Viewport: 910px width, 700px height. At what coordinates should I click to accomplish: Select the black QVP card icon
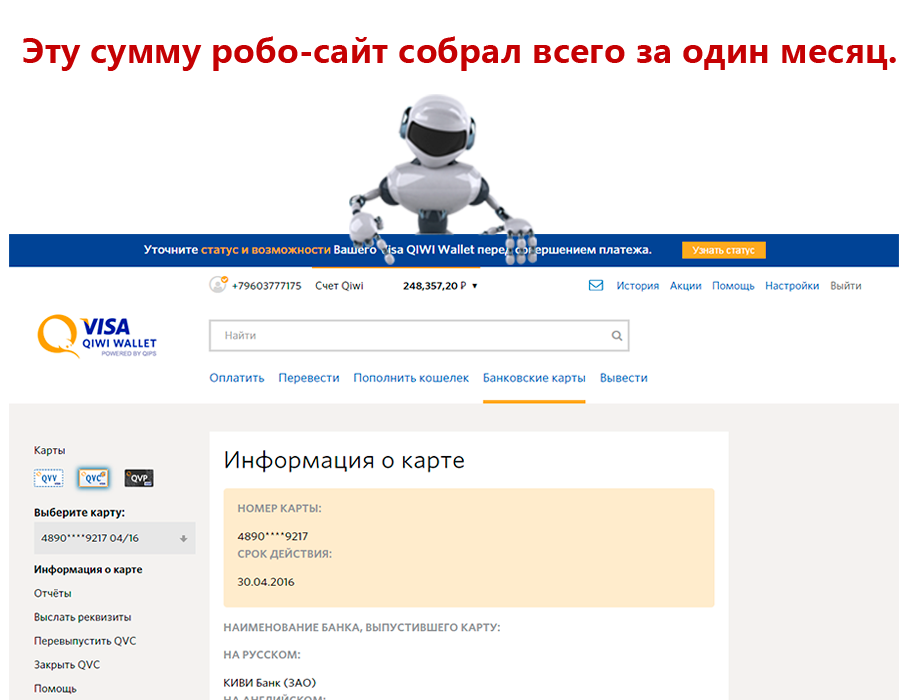pos(139,478)
